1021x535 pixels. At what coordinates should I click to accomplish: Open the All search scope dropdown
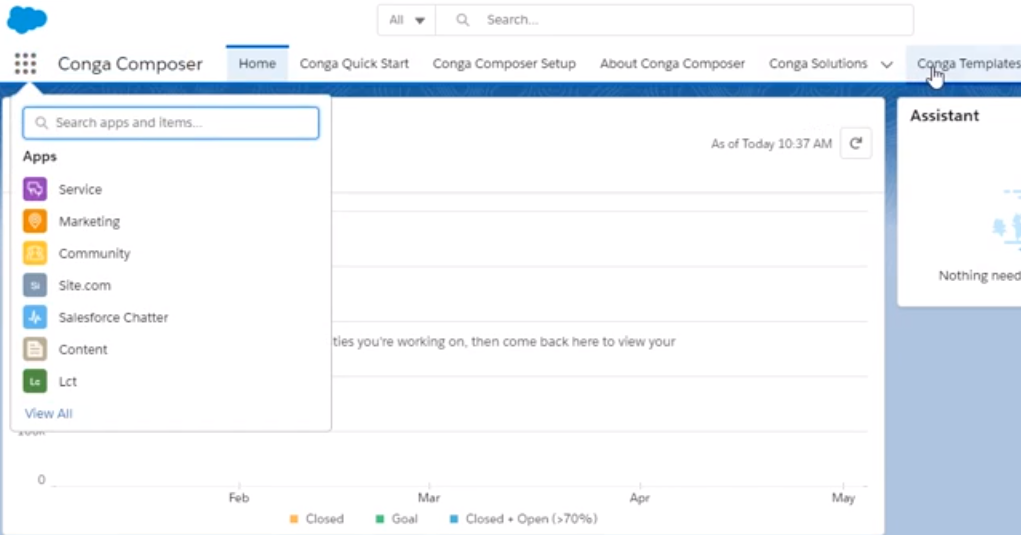[406, 20]
